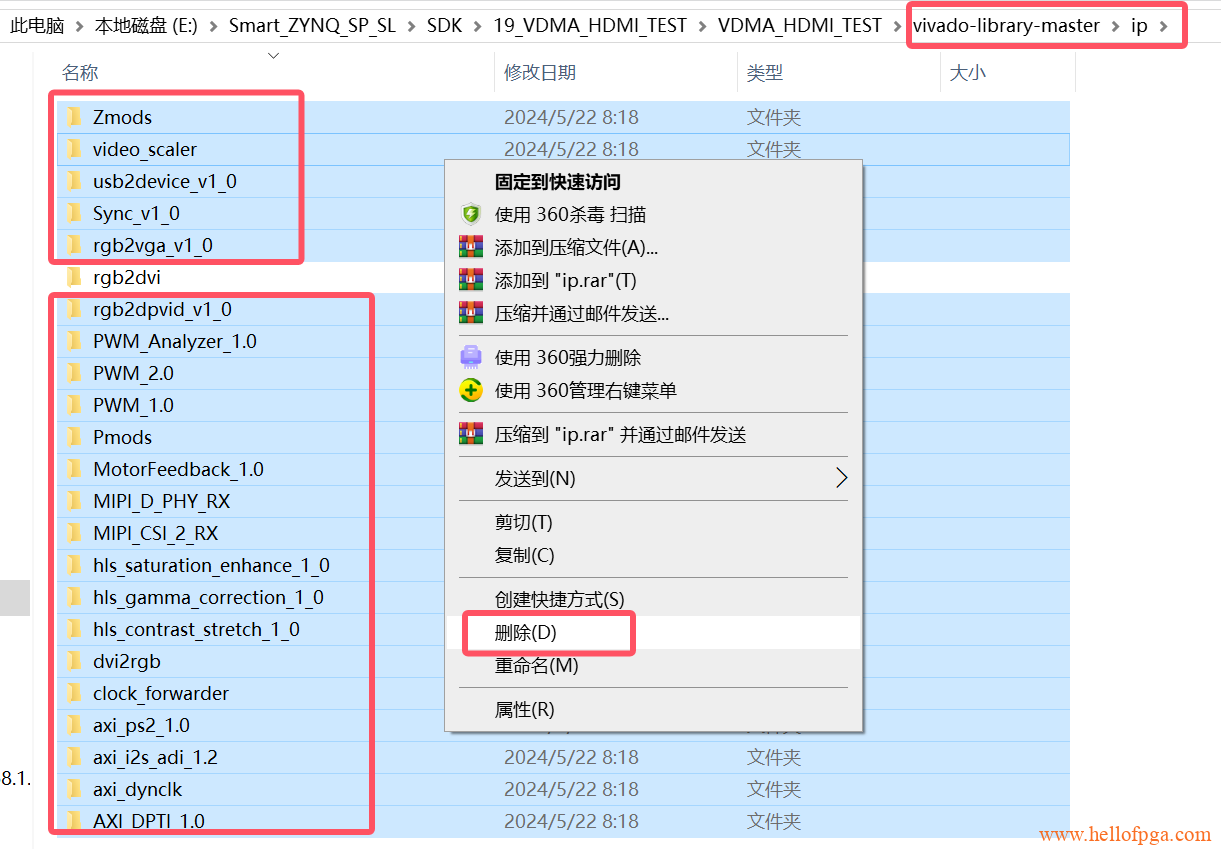This screenshot has width=1221, height=849.
Task: Click the 使用360管理右键菜单 icon
Action: 470,390
